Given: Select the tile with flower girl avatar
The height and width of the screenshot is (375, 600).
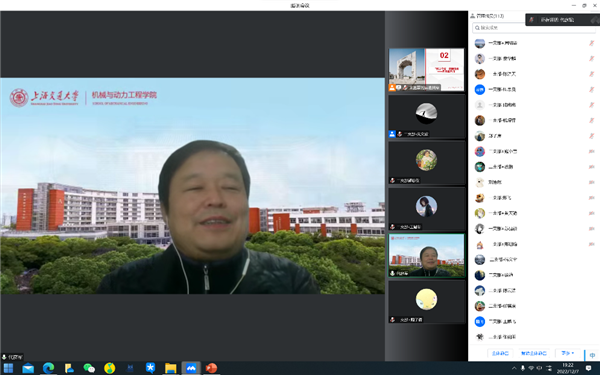Looking at the screenshot, I should [426, 163].
